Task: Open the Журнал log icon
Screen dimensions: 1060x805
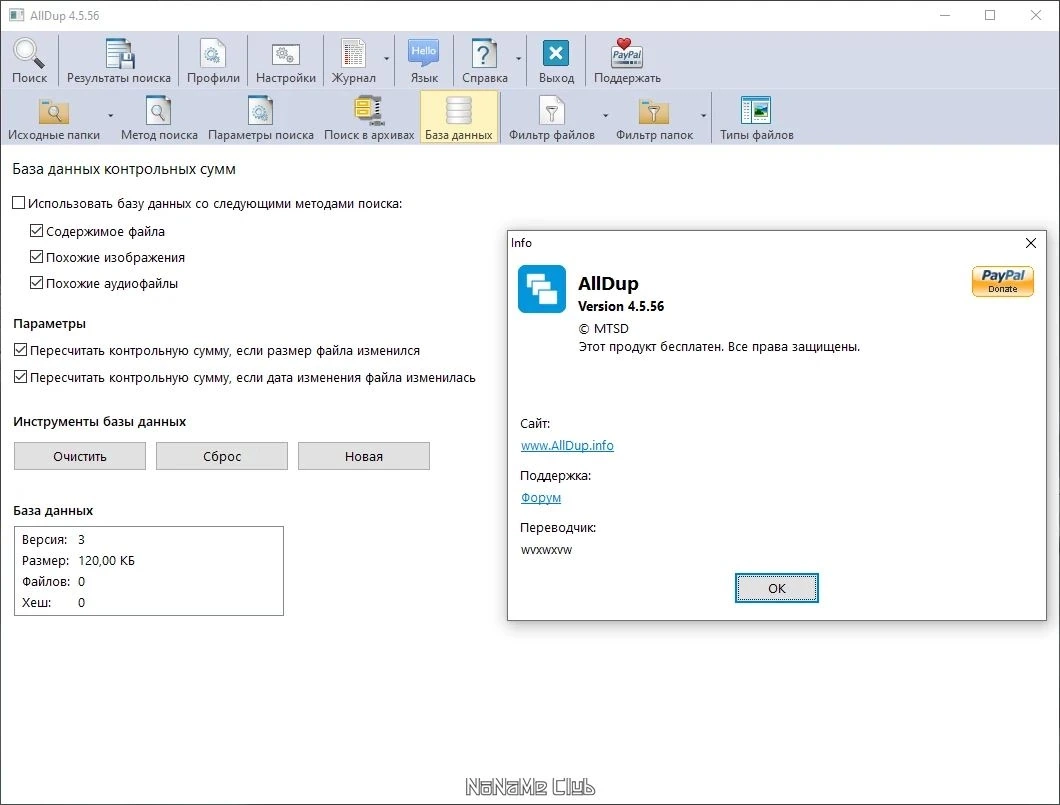Action: pyautogui.click(x=353, y=53)
